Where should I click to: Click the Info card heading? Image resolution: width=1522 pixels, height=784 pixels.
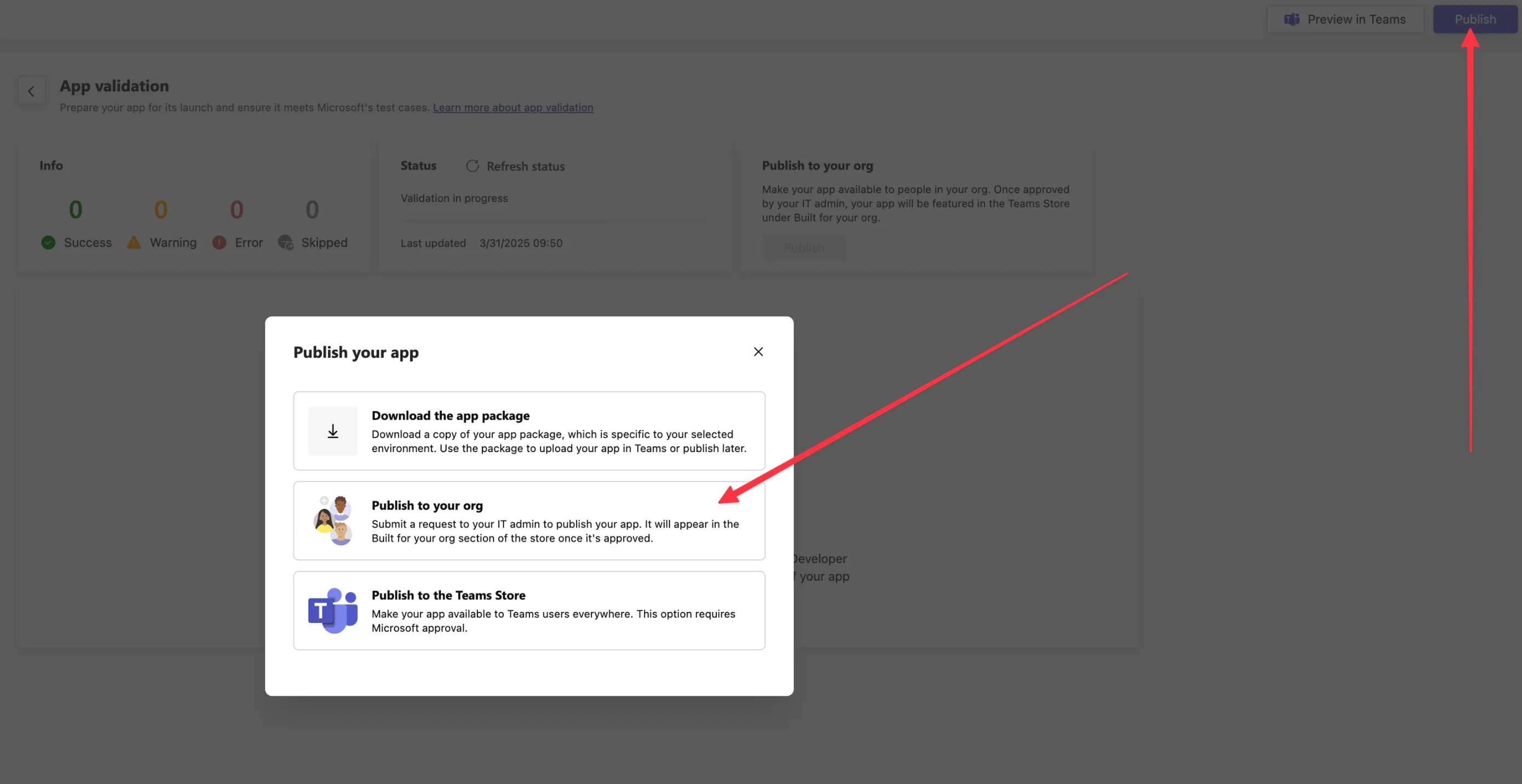click(51, 165)
